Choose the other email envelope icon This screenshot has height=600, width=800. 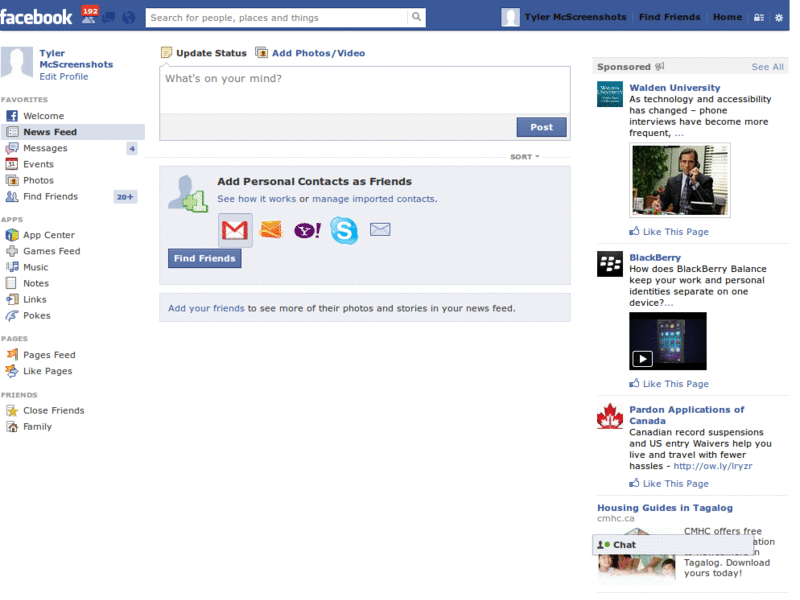pos(380,230)
